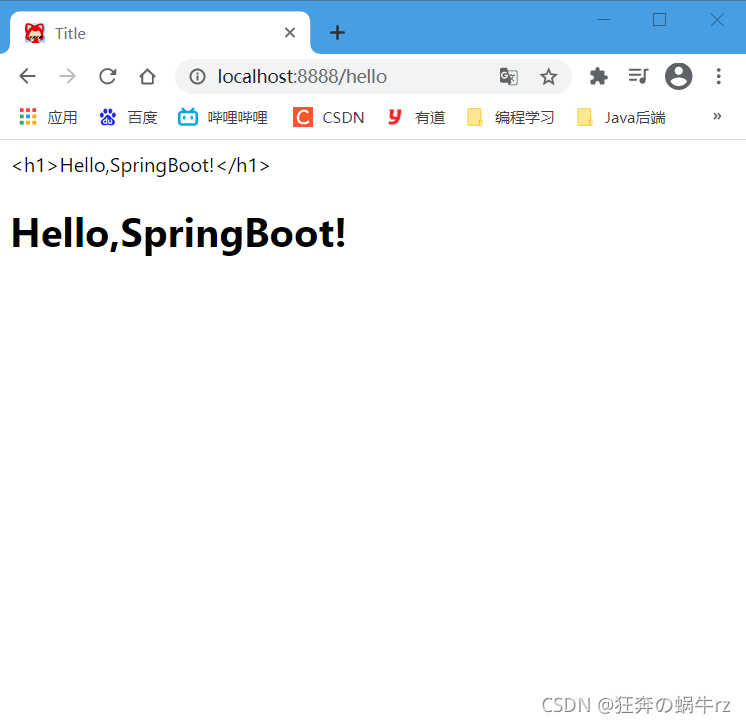This screenshot has width=746, height=723.
Task: Close the browser window
Action: 717,20
